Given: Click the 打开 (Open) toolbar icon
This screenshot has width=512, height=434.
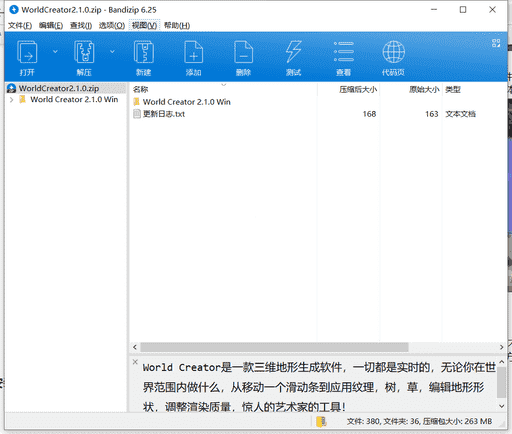Looking at the screenshot, I should 27,52.
